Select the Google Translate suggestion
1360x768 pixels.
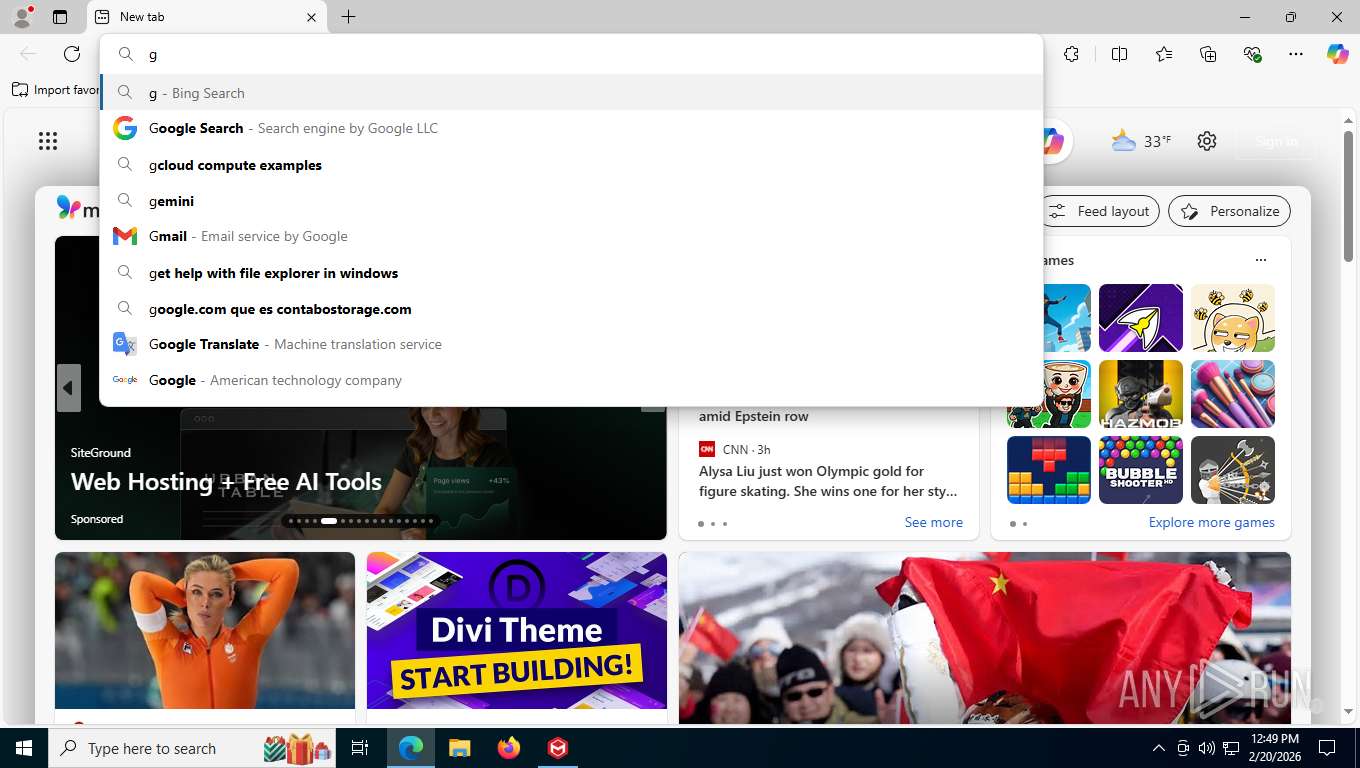click(x=571, y=344)
